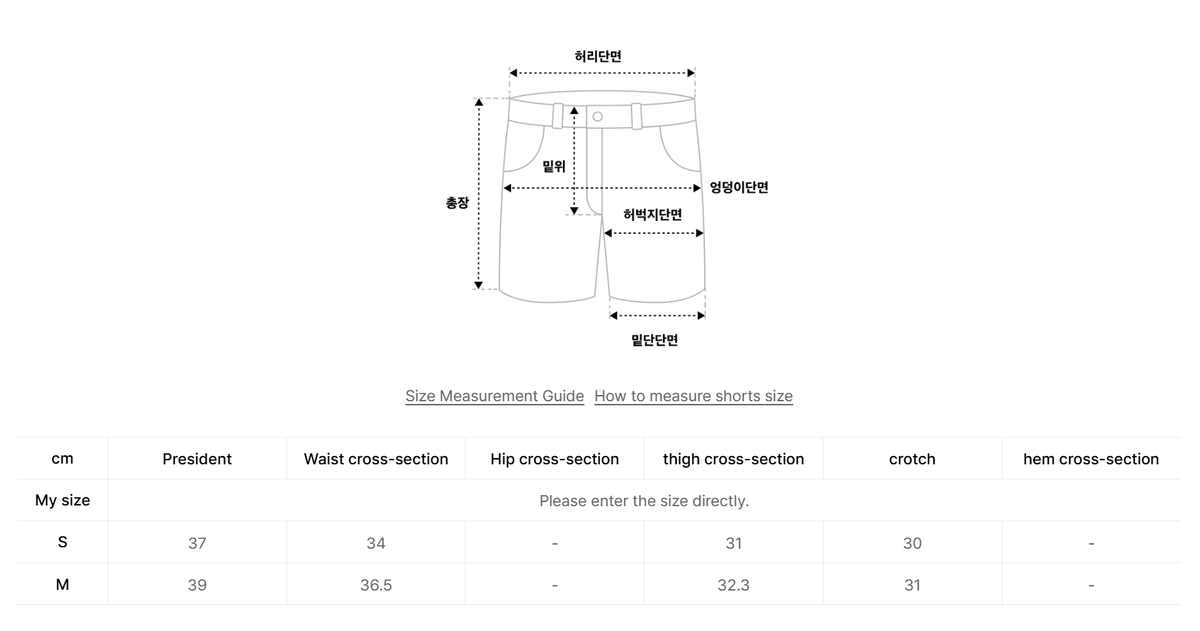1200x631 pixels.
Task: Select the hem cross-section column header
Action: coord(1091,459)
